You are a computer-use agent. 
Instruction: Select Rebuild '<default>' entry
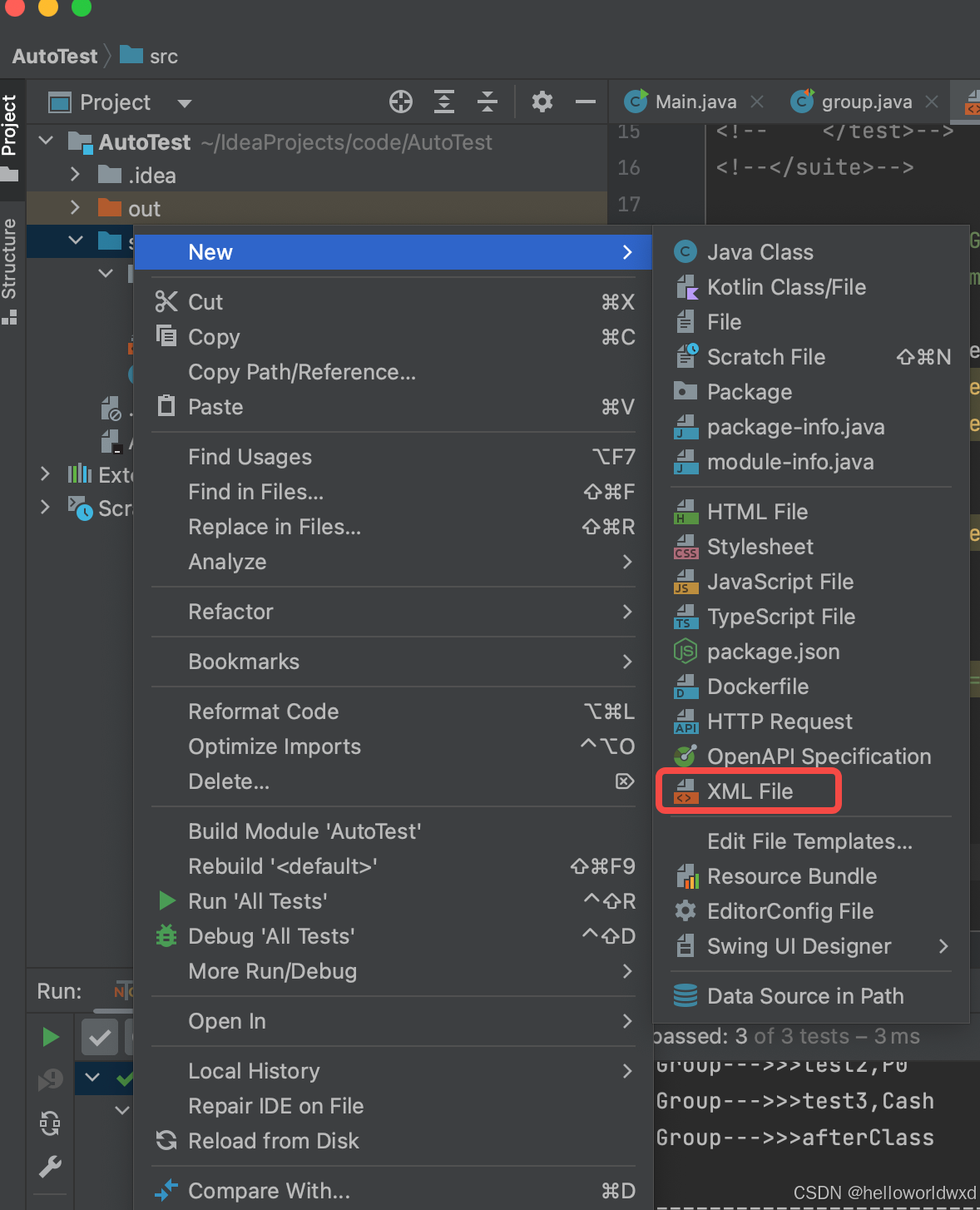pos(393,866)
